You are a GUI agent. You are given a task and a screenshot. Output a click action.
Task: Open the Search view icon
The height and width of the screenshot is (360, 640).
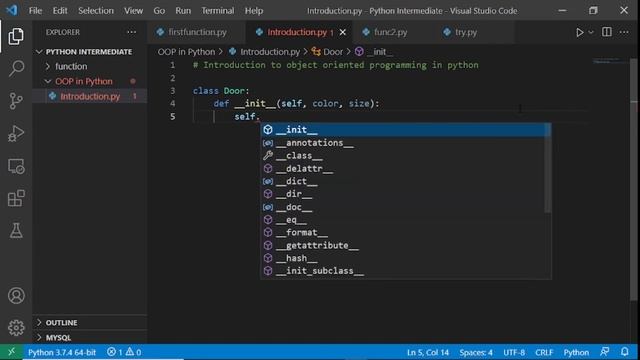16,68
